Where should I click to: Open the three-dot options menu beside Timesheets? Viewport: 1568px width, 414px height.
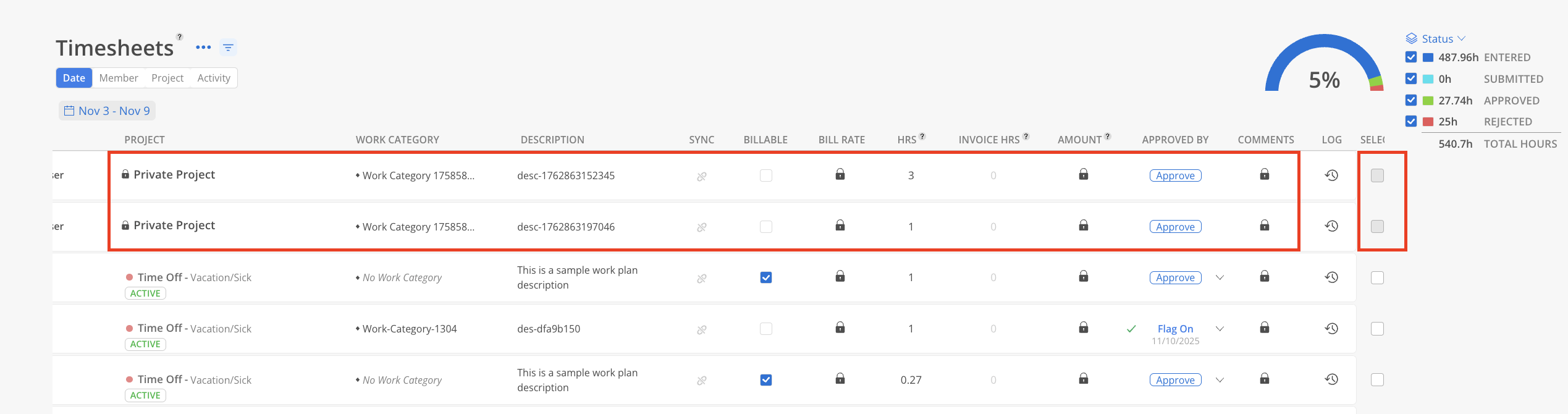pos(203,48)
